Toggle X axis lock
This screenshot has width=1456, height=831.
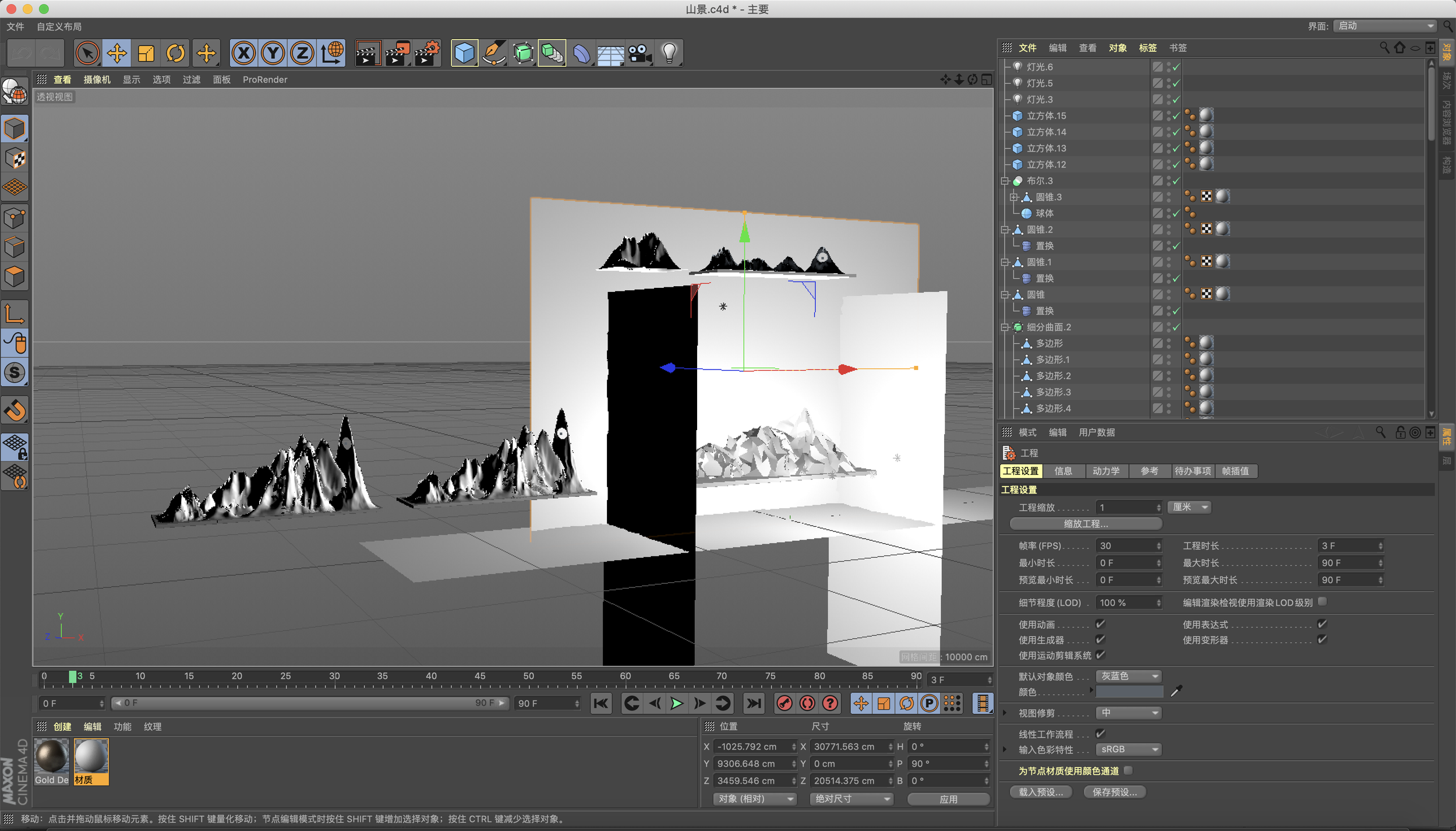(244, 54)
